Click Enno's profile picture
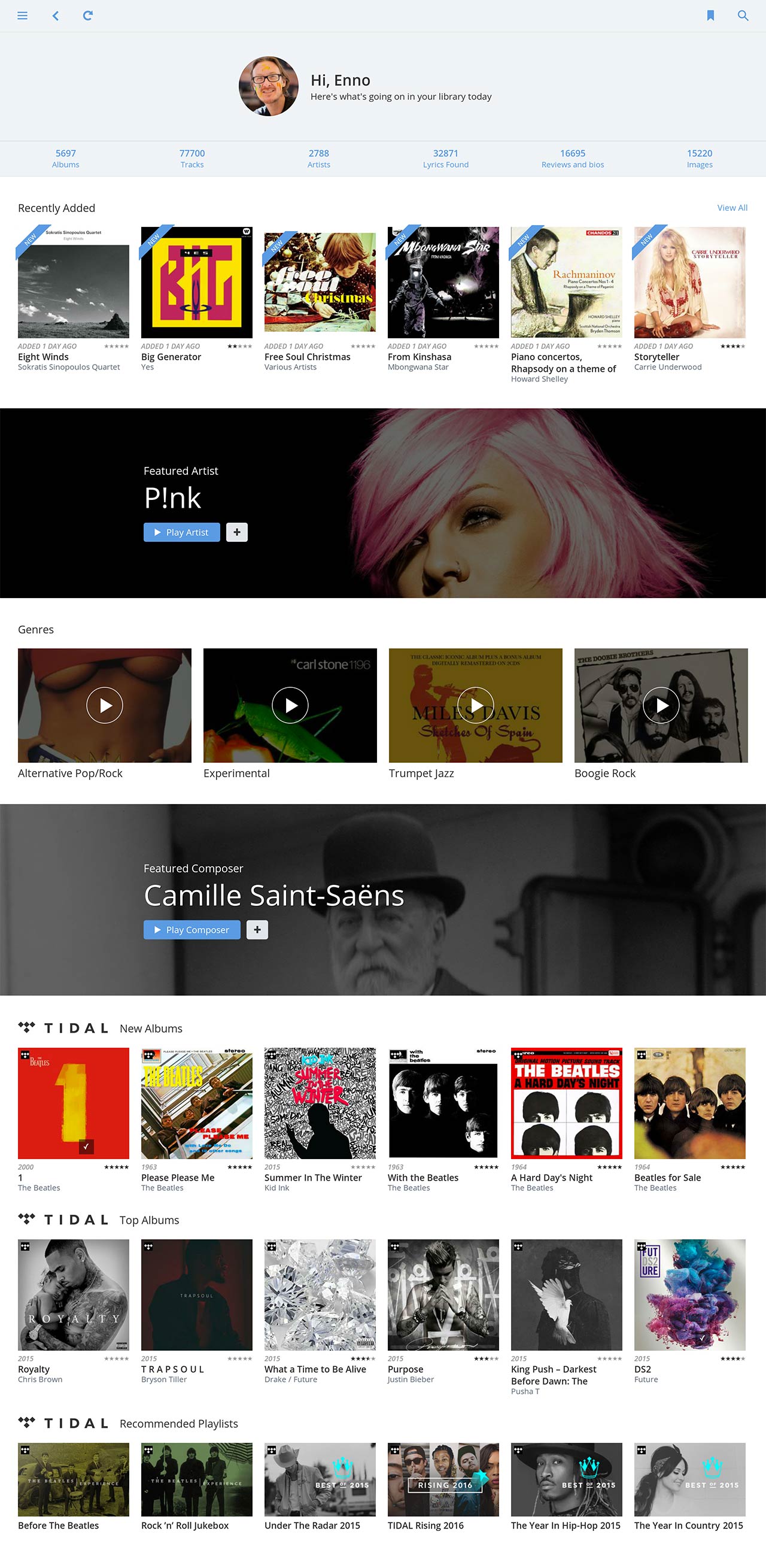 tap(268, 86)
